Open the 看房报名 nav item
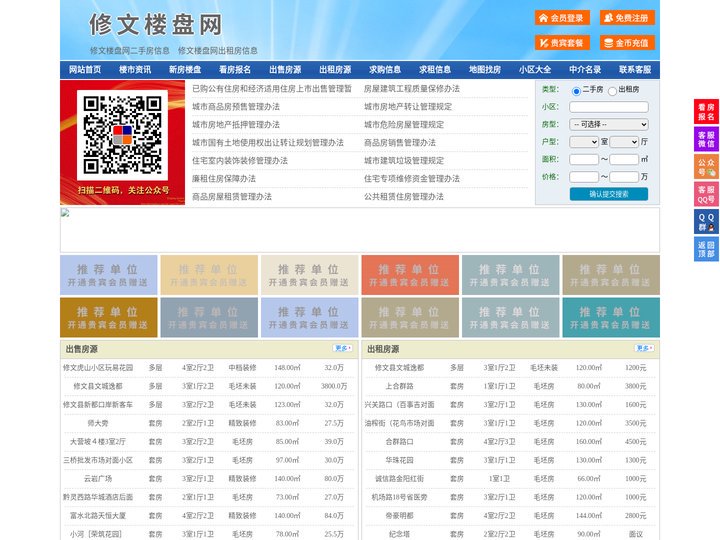The image size is (720, 540). point(235,70)
